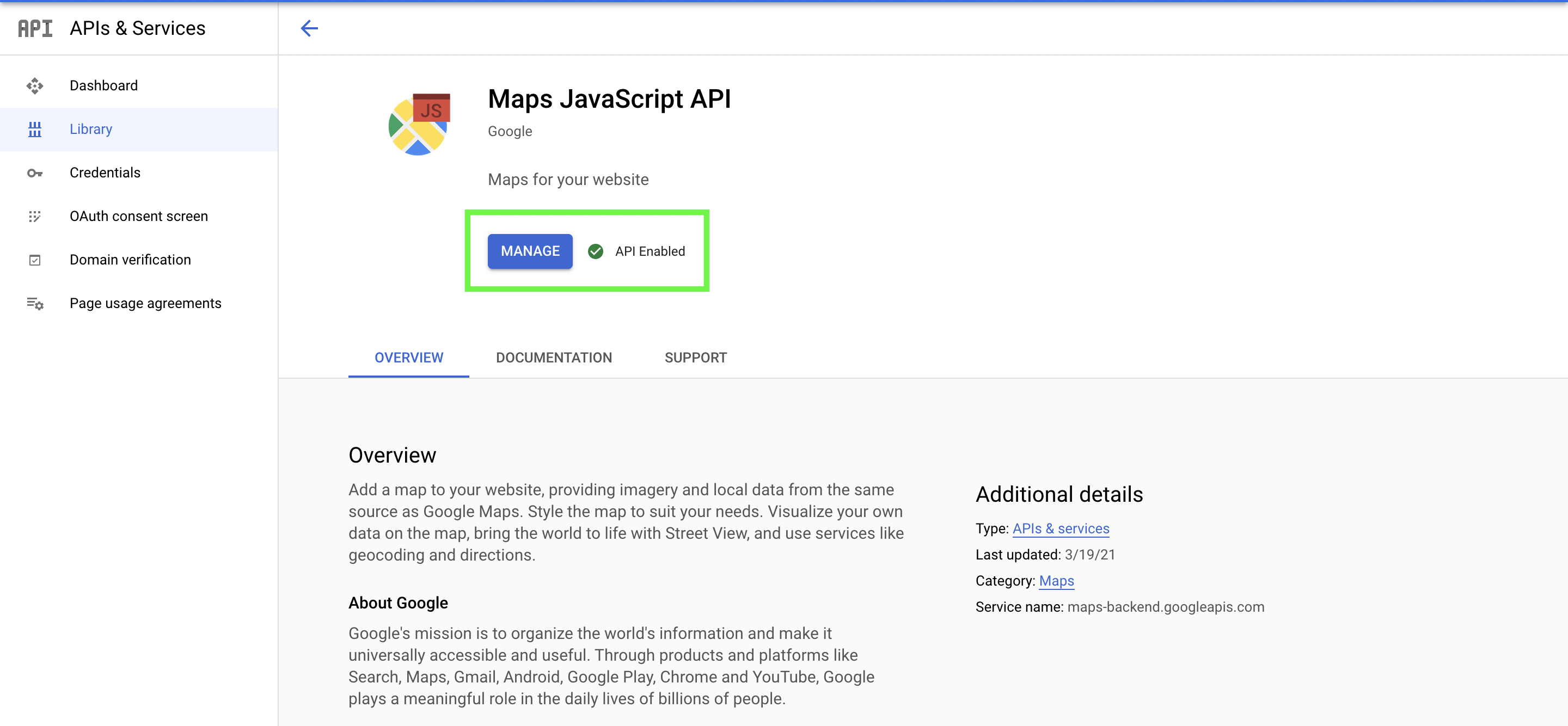This screenshot has width=1568, height=726.
Task: Click the back arrow icon
Action: coord(309,28)
